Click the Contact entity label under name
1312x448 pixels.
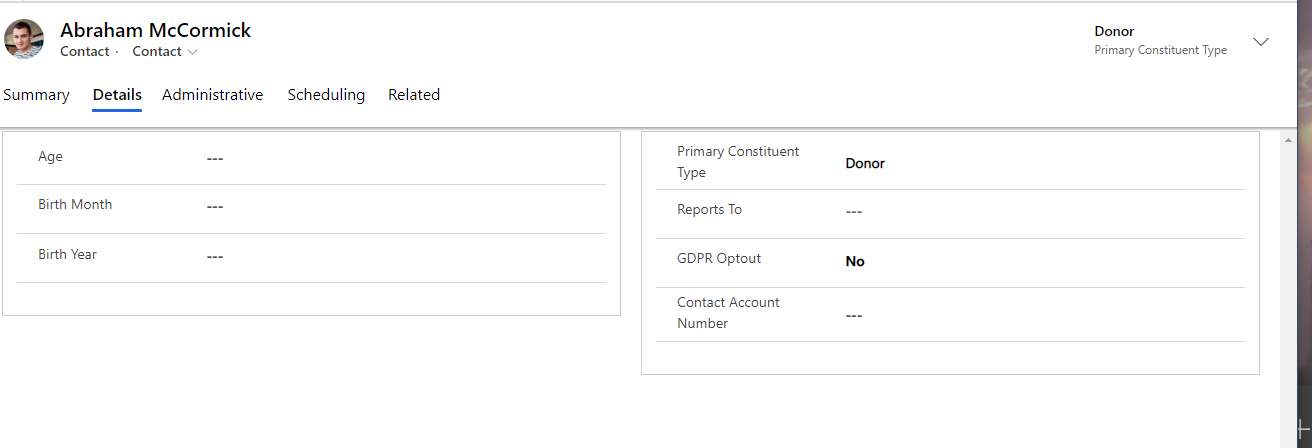coord(84,52)
